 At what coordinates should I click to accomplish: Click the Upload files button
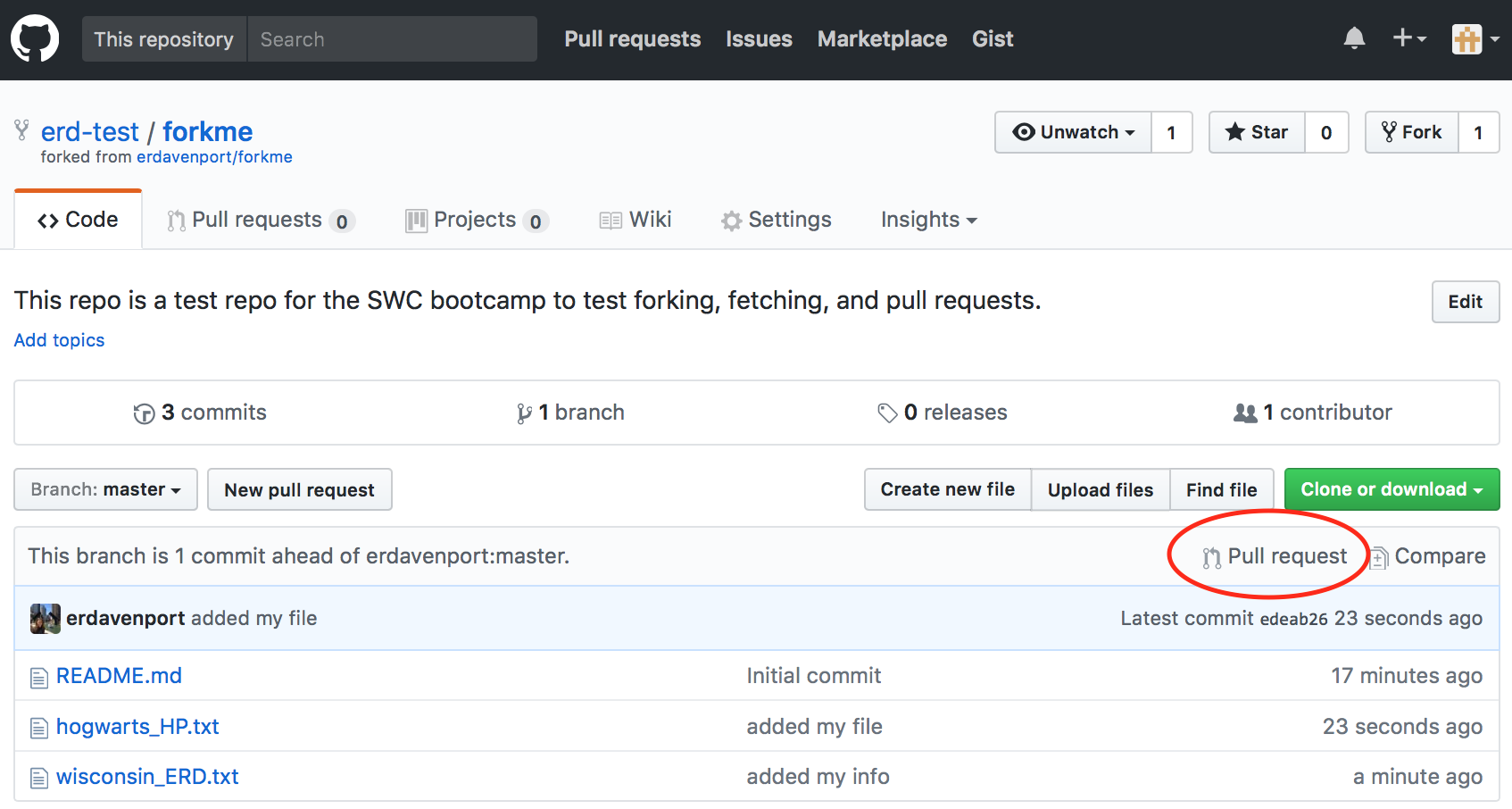(1101, 489)
